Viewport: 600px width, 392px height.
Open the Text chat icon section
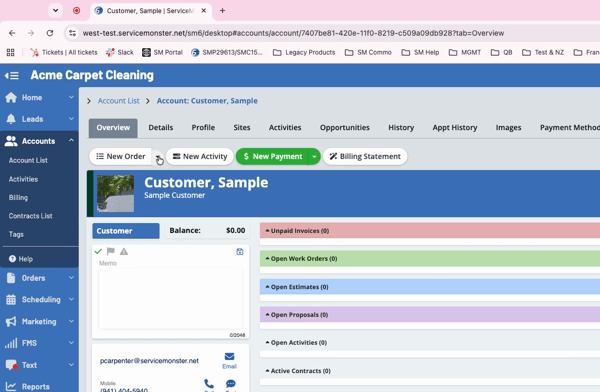click(12, 365)
